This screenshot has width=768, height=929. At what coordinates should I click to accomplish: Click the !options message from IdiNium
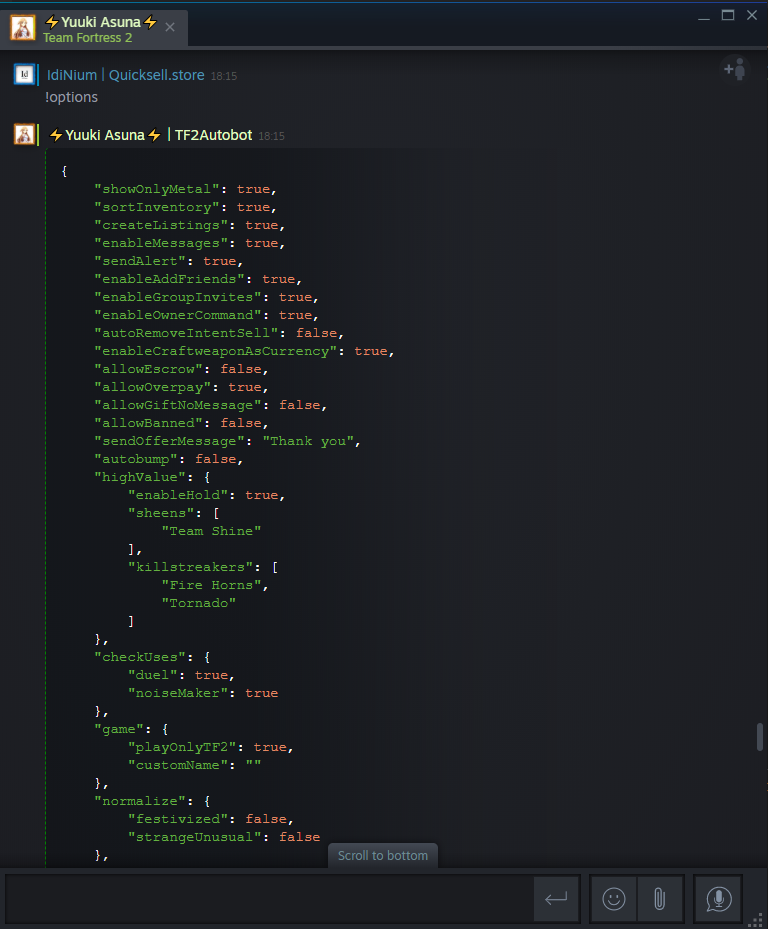71,97
